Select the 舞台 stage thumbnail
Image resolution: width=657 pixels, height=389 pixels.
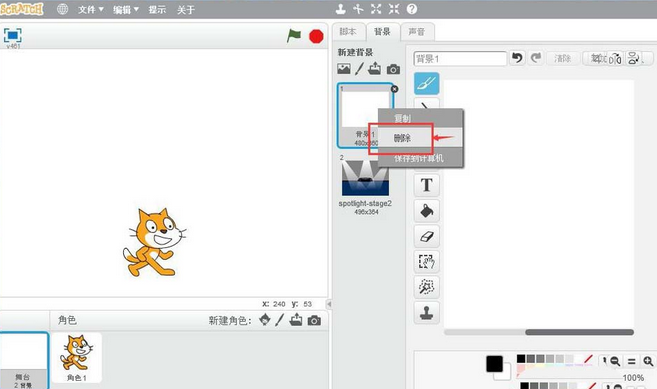click(24, 360)
